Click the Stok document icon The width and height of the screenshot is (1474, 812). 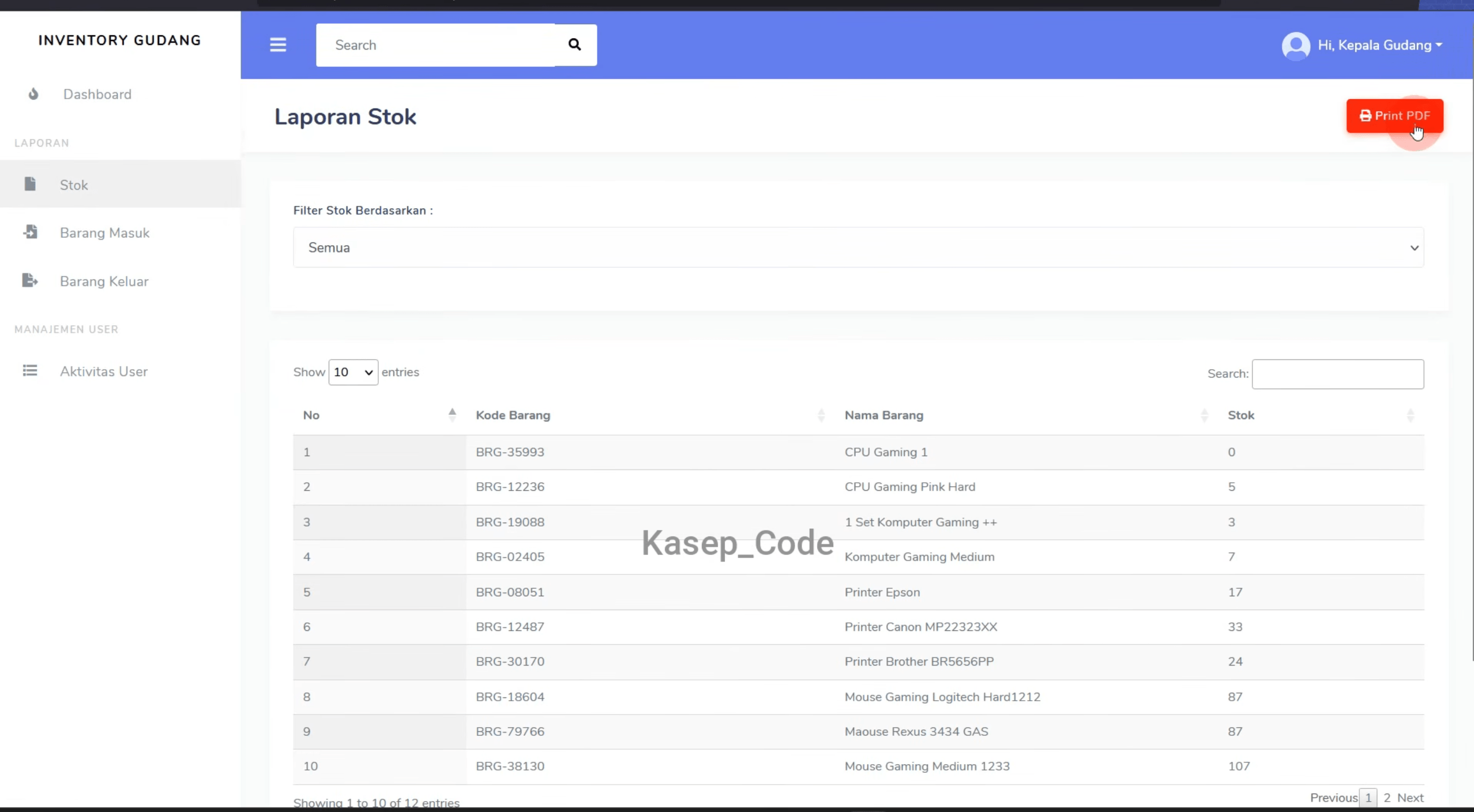tap(30, 184)
